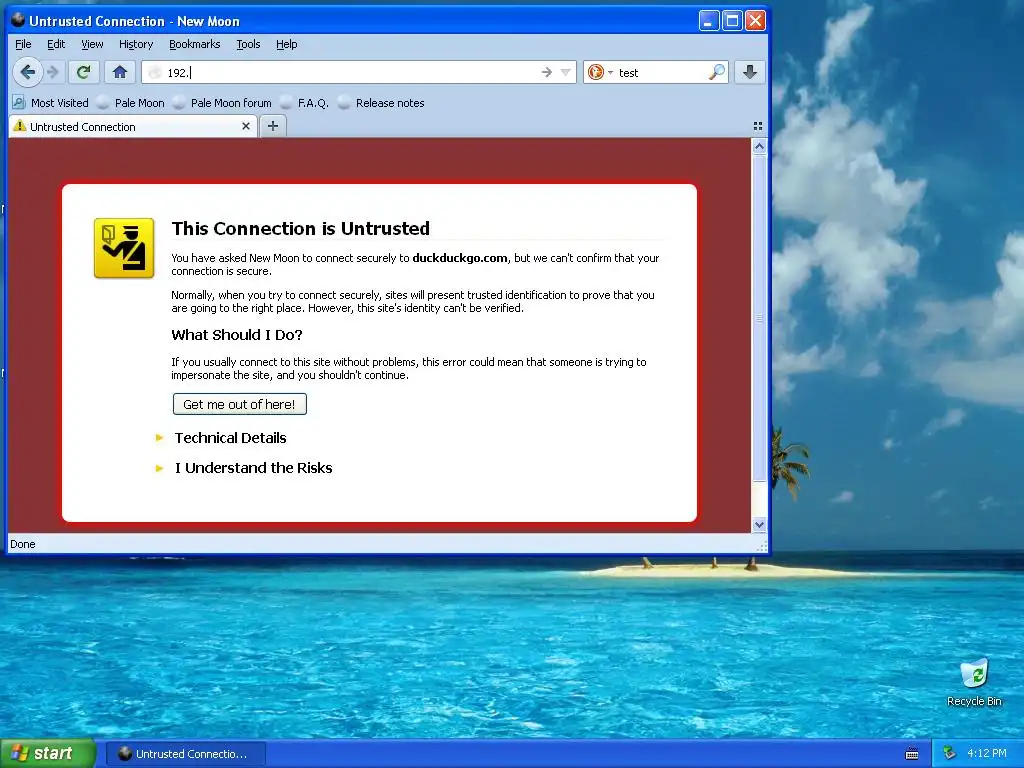Click the site identity icon in address bar
This screenshot has width=1024, height=768.
click(x=155, y=72)
